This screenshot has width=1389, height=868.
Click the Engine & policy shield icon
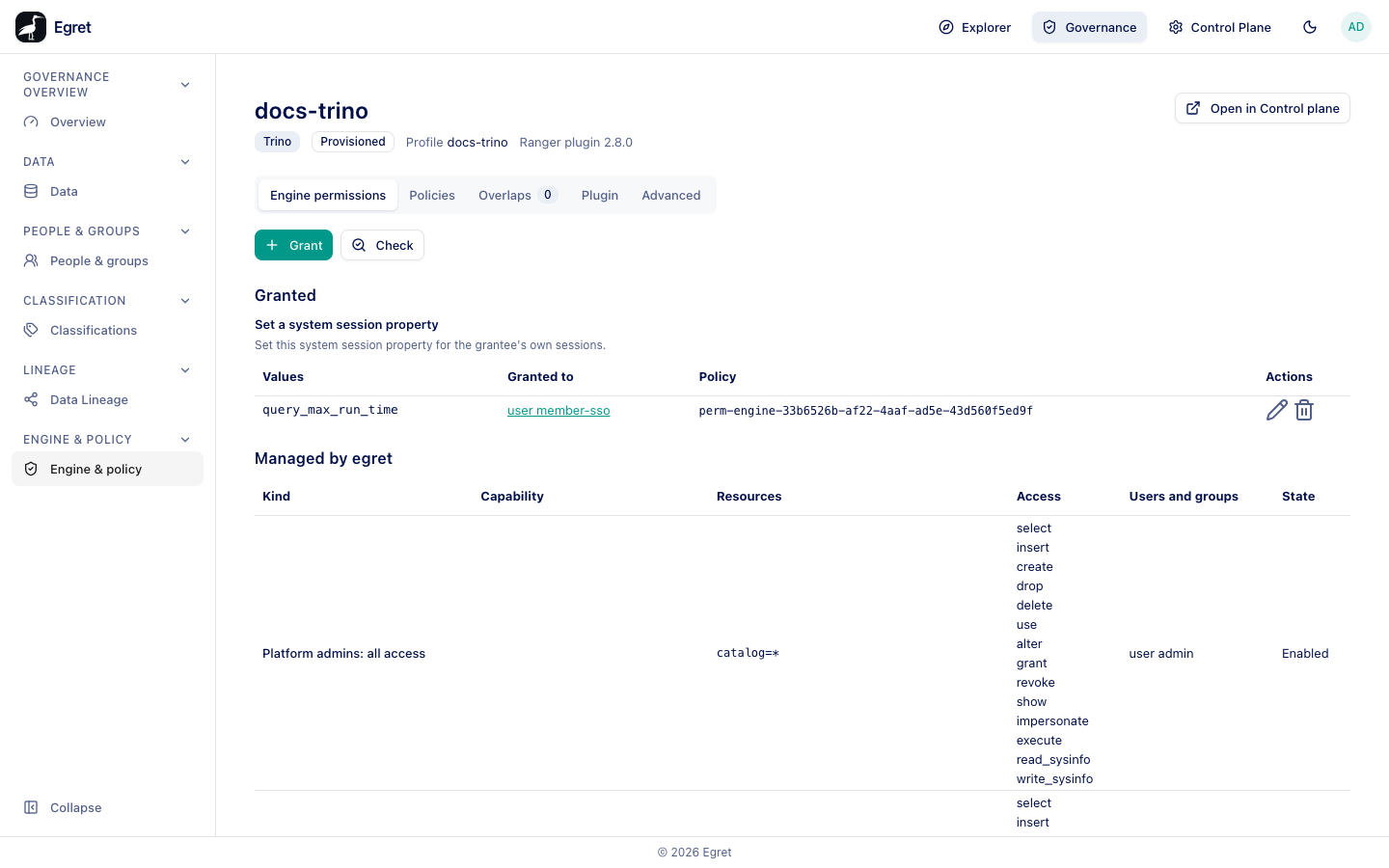click(31, 470)
